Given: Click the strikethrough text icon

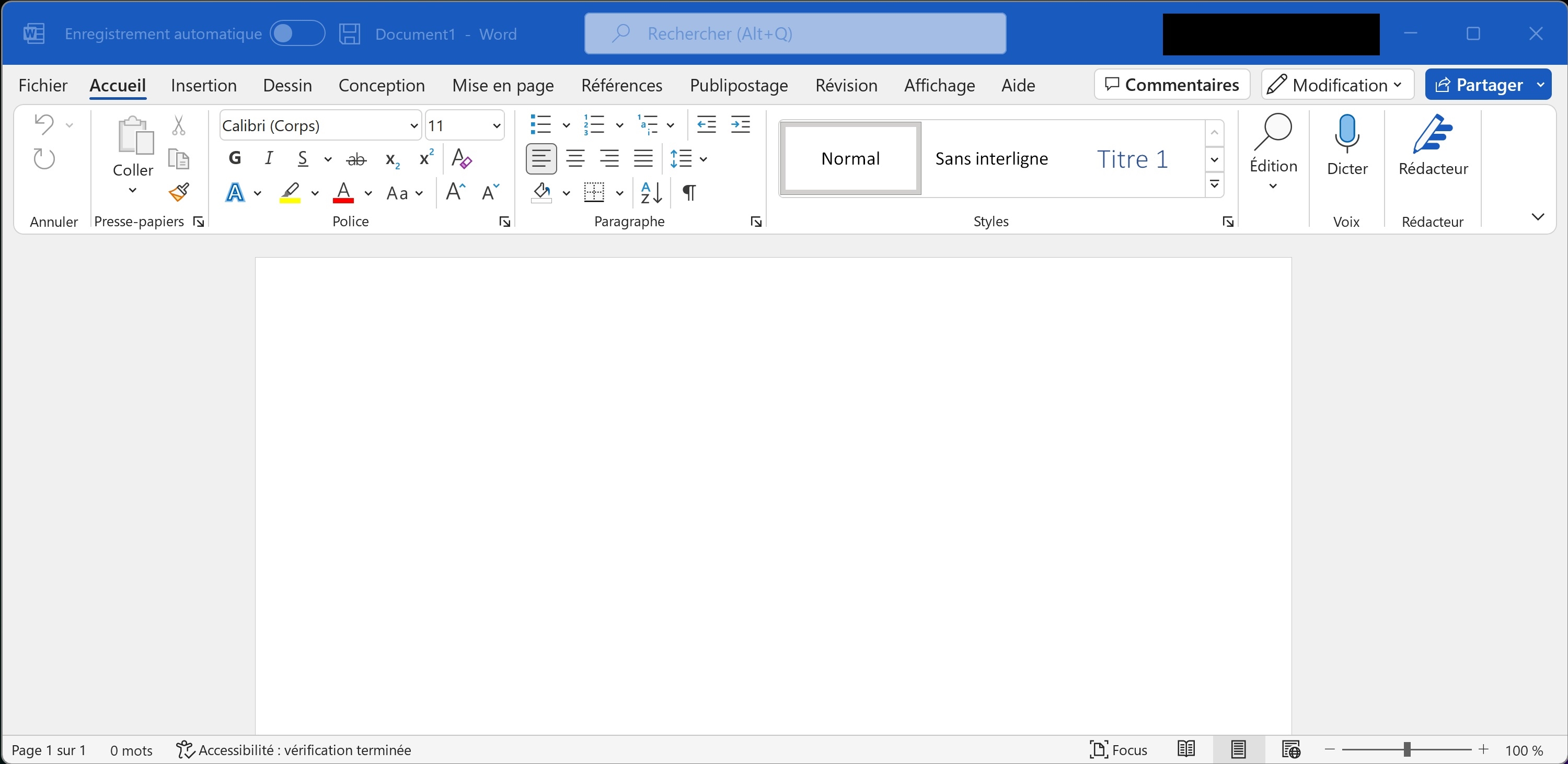Looking at the screenshot, I should (356, 159).
